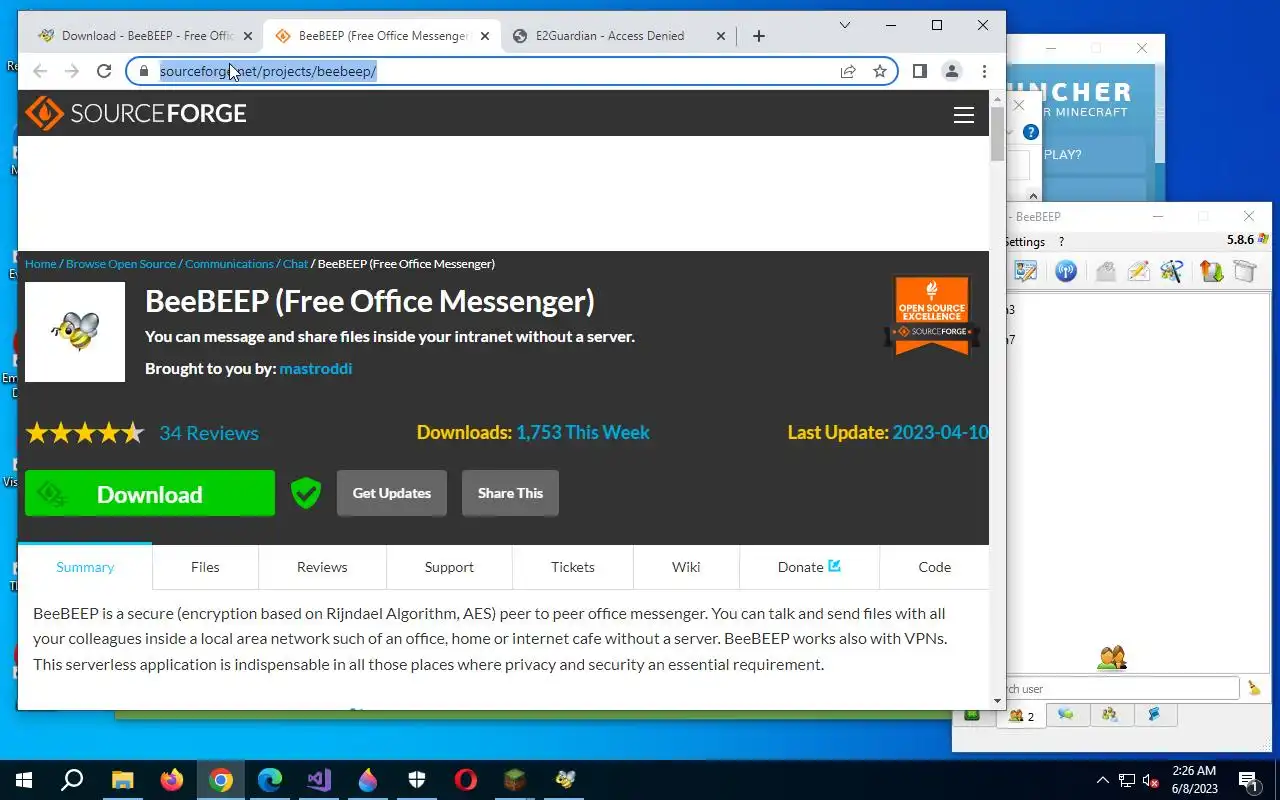1280x800 pixels.
Task: Click the broom clear icon beside search user
Action: point(1254,688)
